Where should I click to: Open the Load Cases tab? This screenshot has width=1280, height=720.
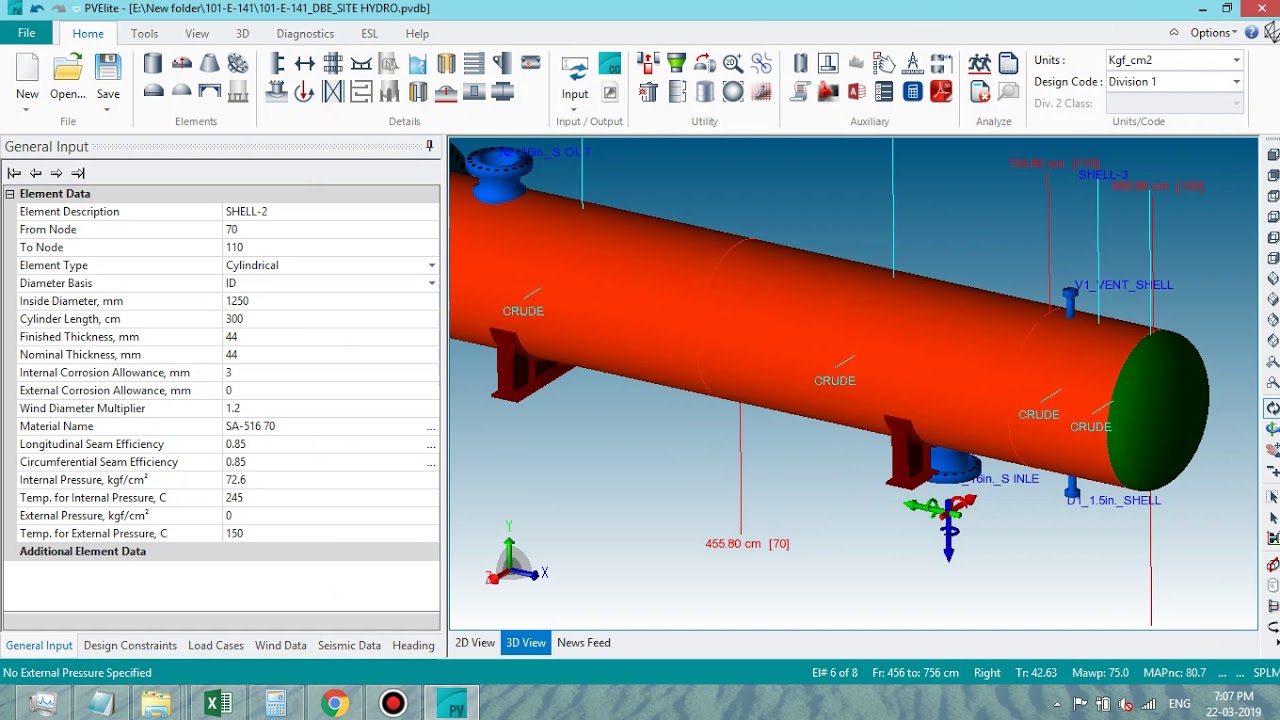coord(216,646)
